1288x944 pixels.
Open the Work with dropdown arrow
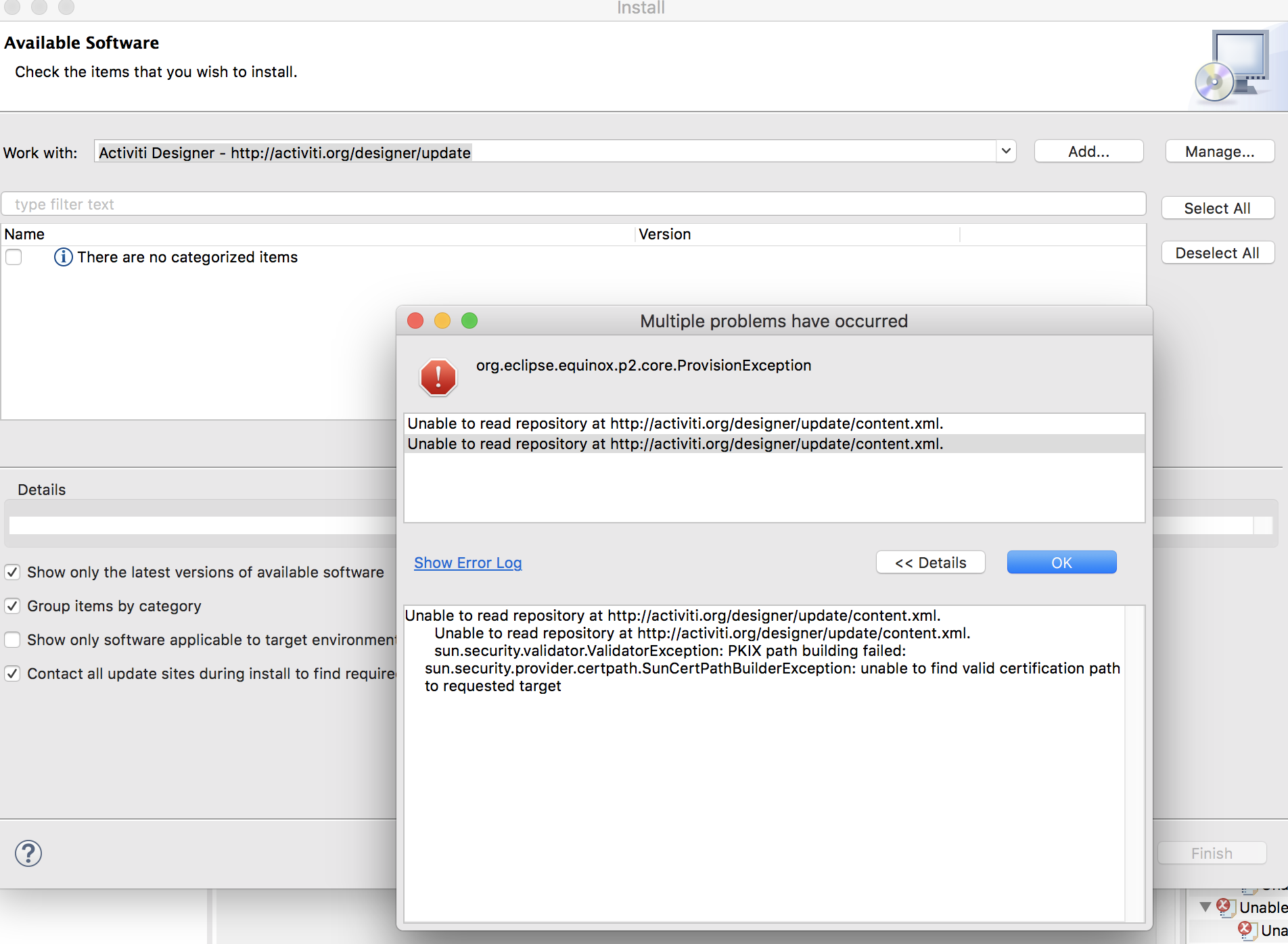(1006, 151)
